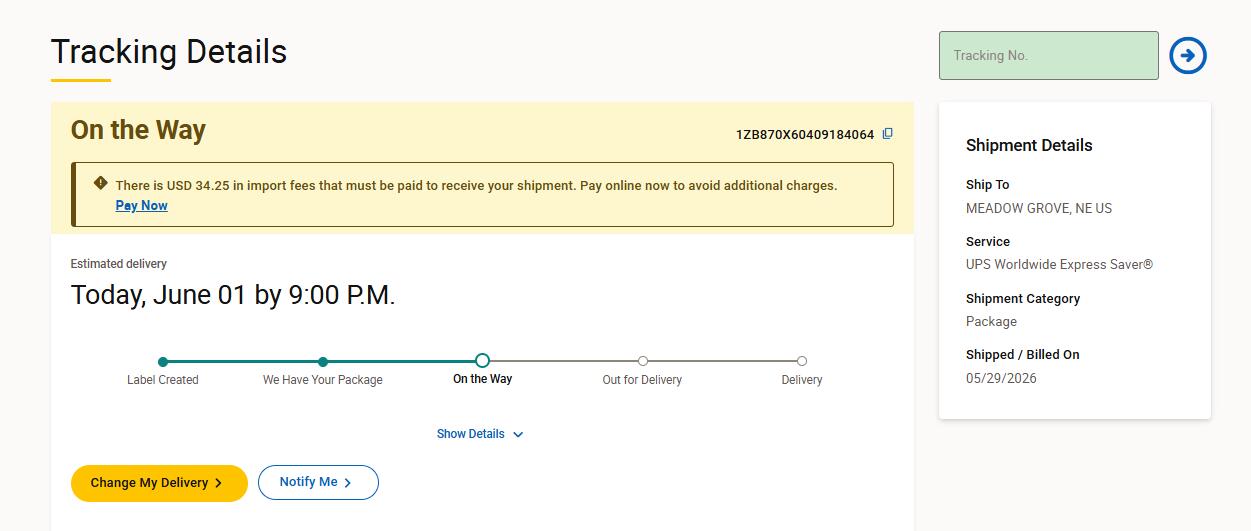Select the On the Way progress marker

point(482,361)
